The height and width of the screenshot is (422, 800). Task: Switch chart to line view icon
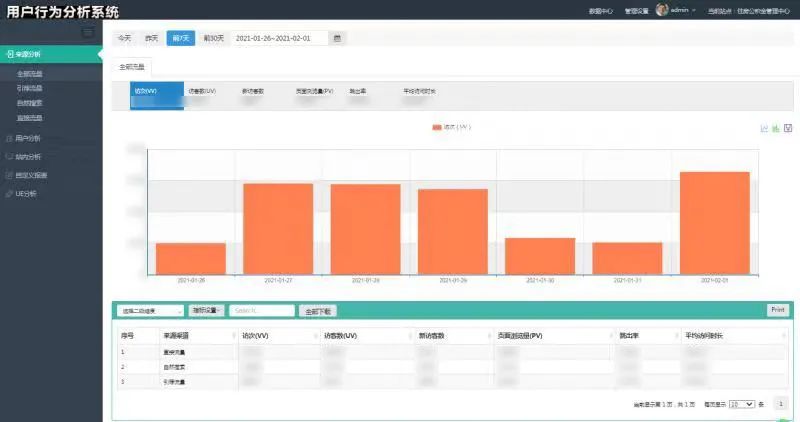click(764, 128)
